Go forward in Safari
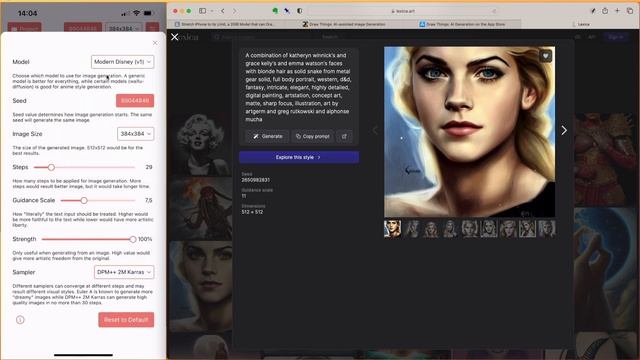Viewport: 640px width, 360px height. point(235,11)
